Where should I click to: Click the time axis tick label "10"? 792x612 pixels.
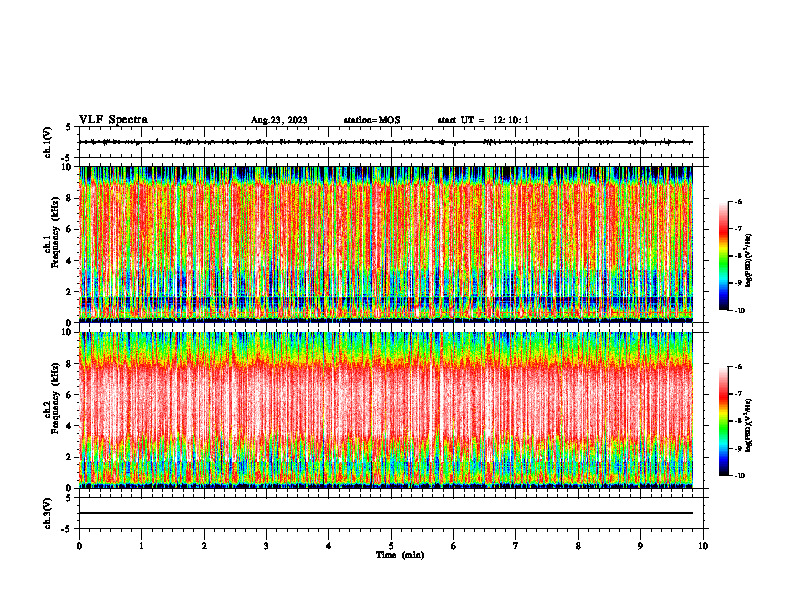click(703, 546)
